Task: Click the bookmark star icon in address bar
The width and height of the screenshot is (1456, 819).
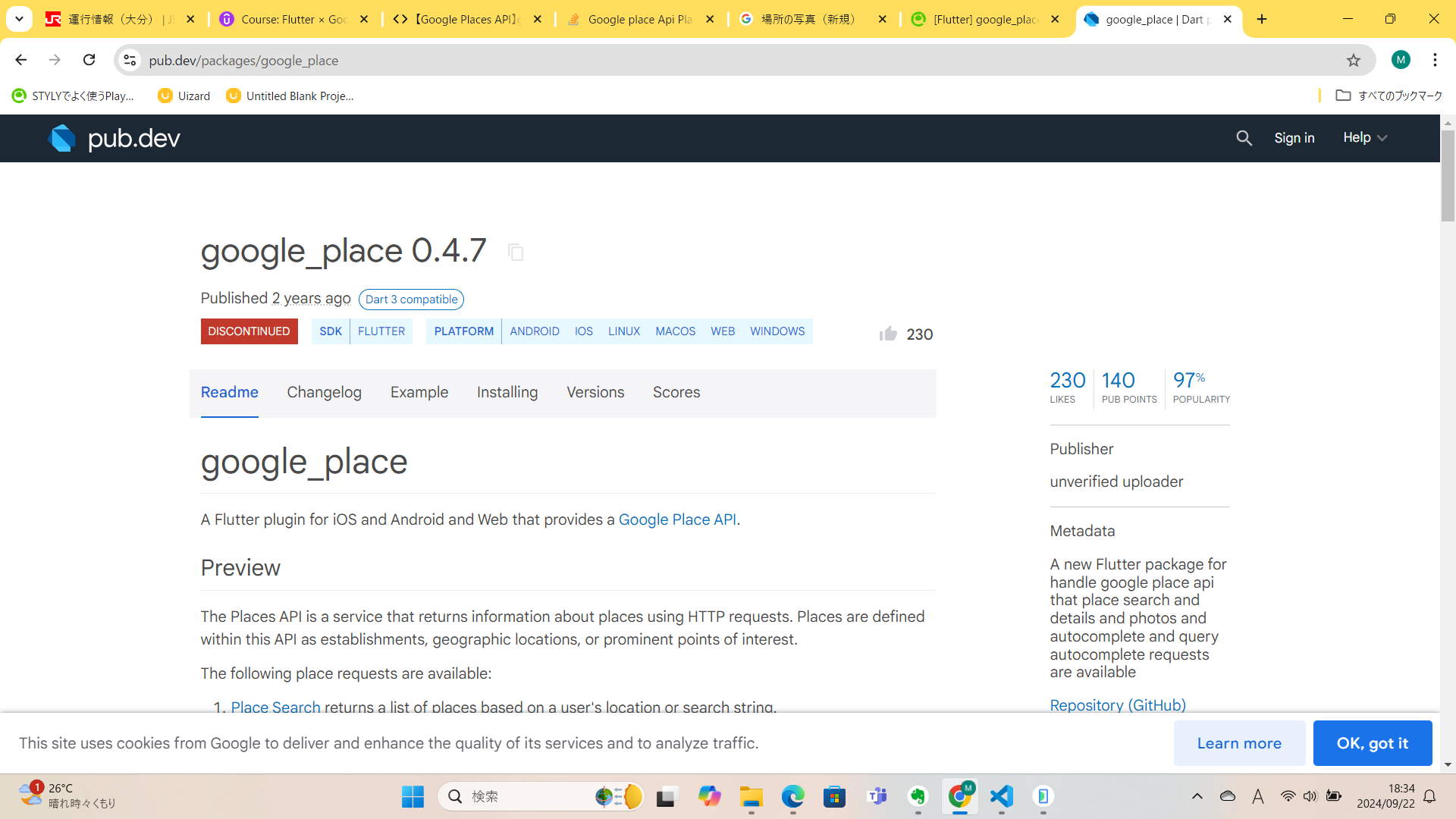Action: (1353, 60)
